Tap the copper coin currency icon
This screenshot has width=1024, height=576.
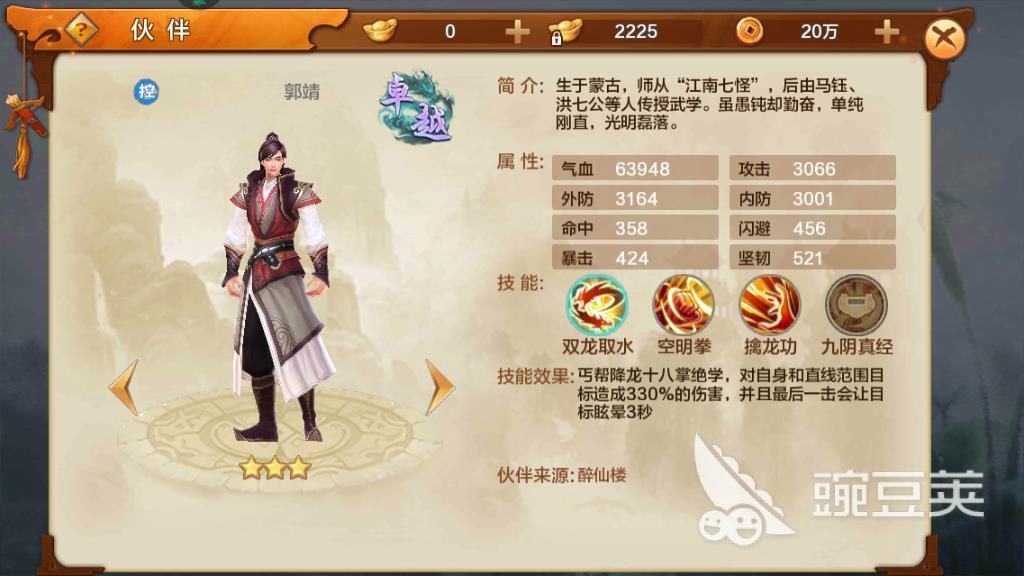click(x=749, y=30)
